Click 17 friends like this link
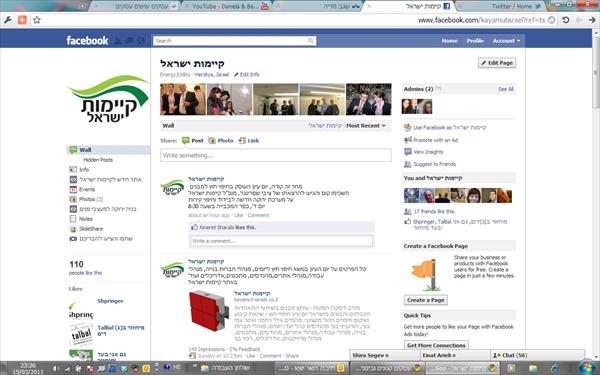The height and width of the screenshot is (375, 600). (435, 211)
